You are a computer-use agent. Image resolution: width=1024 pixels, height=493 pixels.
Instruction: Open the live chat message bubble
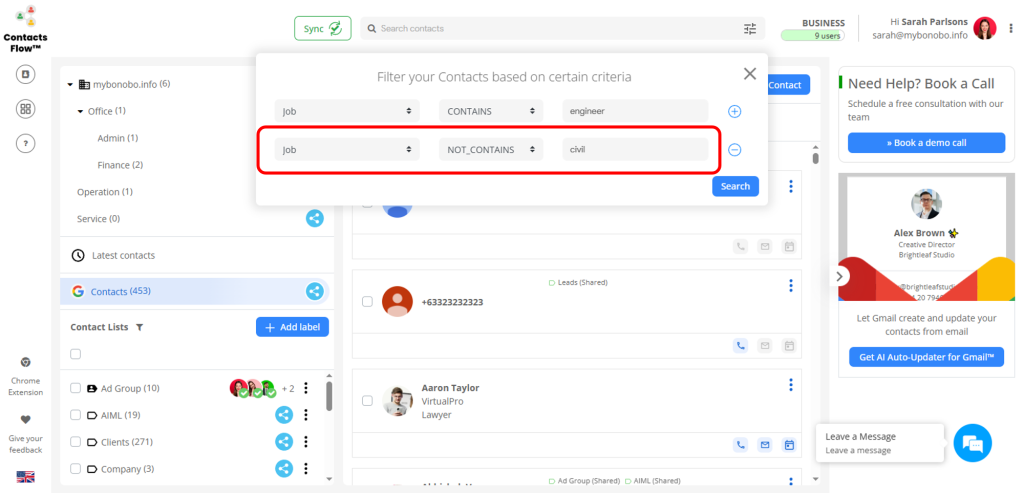pyautogui.click(x=972, y=443)
